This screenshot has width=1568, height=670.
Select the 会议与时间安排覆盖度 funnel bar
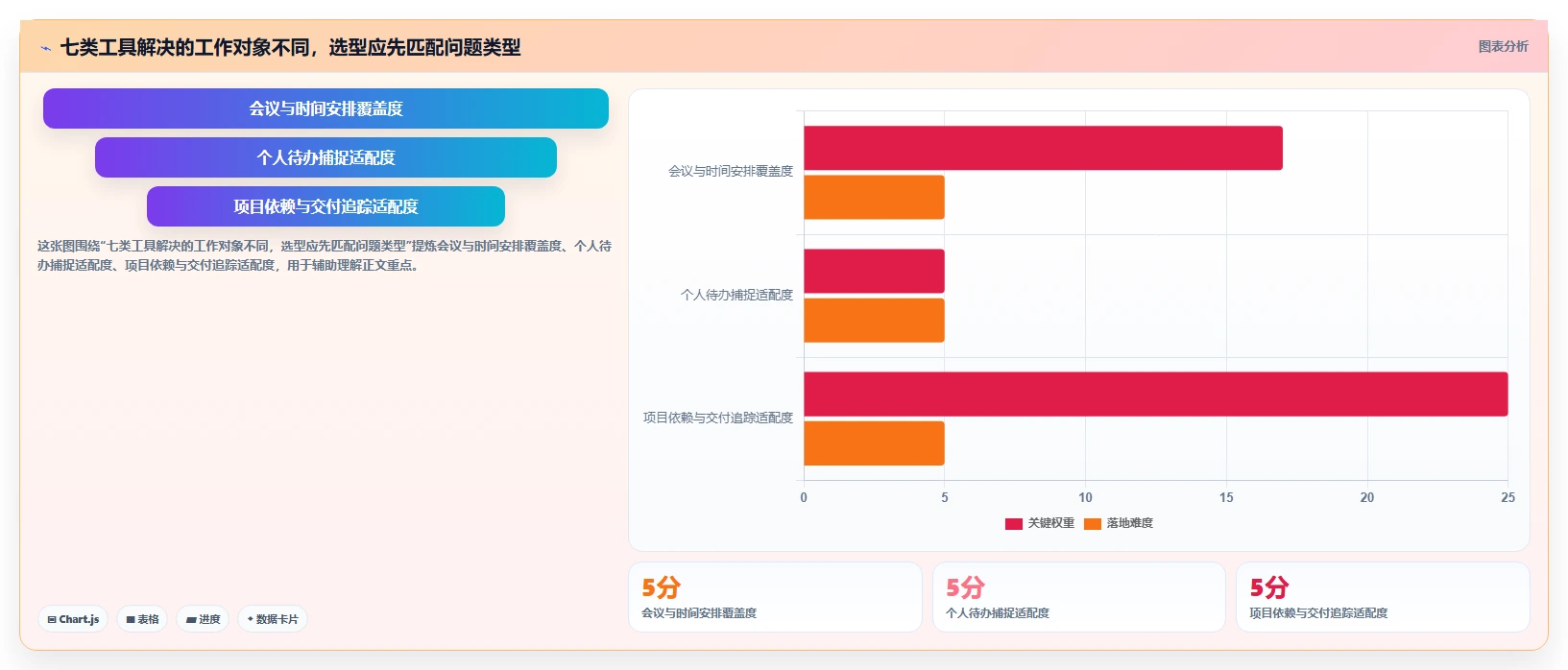[326, 108]
